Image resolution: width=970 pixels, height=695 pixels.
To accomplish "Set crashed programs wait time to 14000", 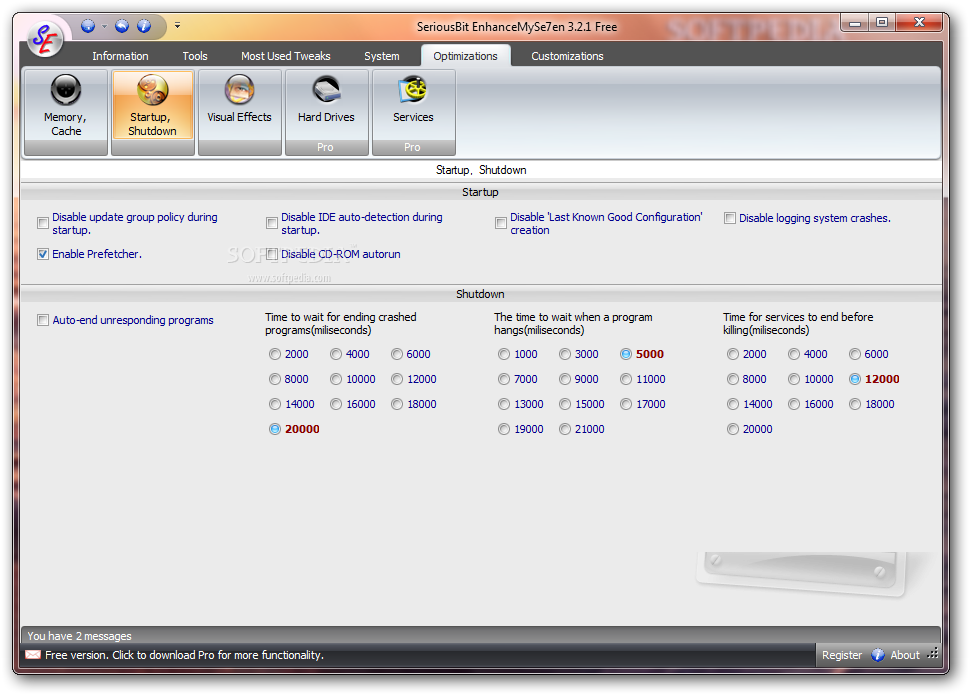I will (275, 404).
